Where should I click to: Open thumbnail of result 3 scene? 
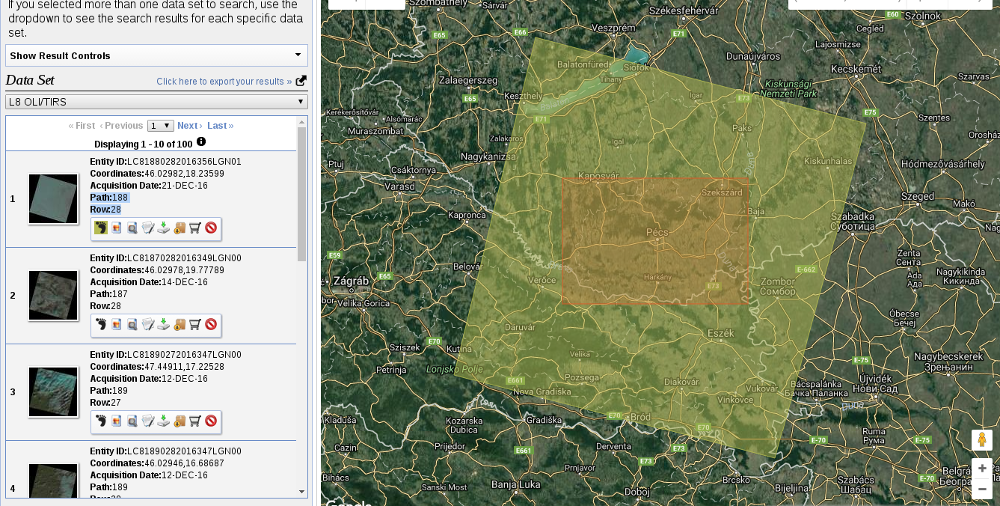[x=53, y=392]
